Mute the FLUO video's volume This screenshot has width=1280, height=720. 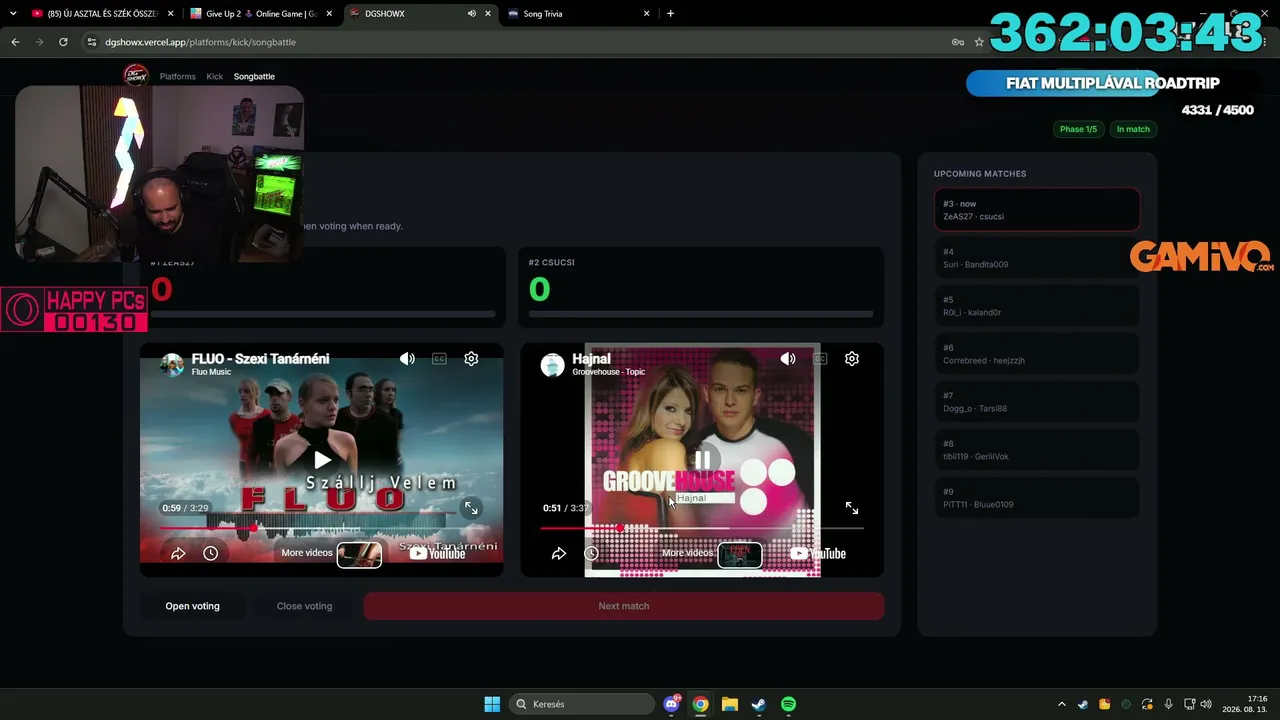(x=407, y=359)
